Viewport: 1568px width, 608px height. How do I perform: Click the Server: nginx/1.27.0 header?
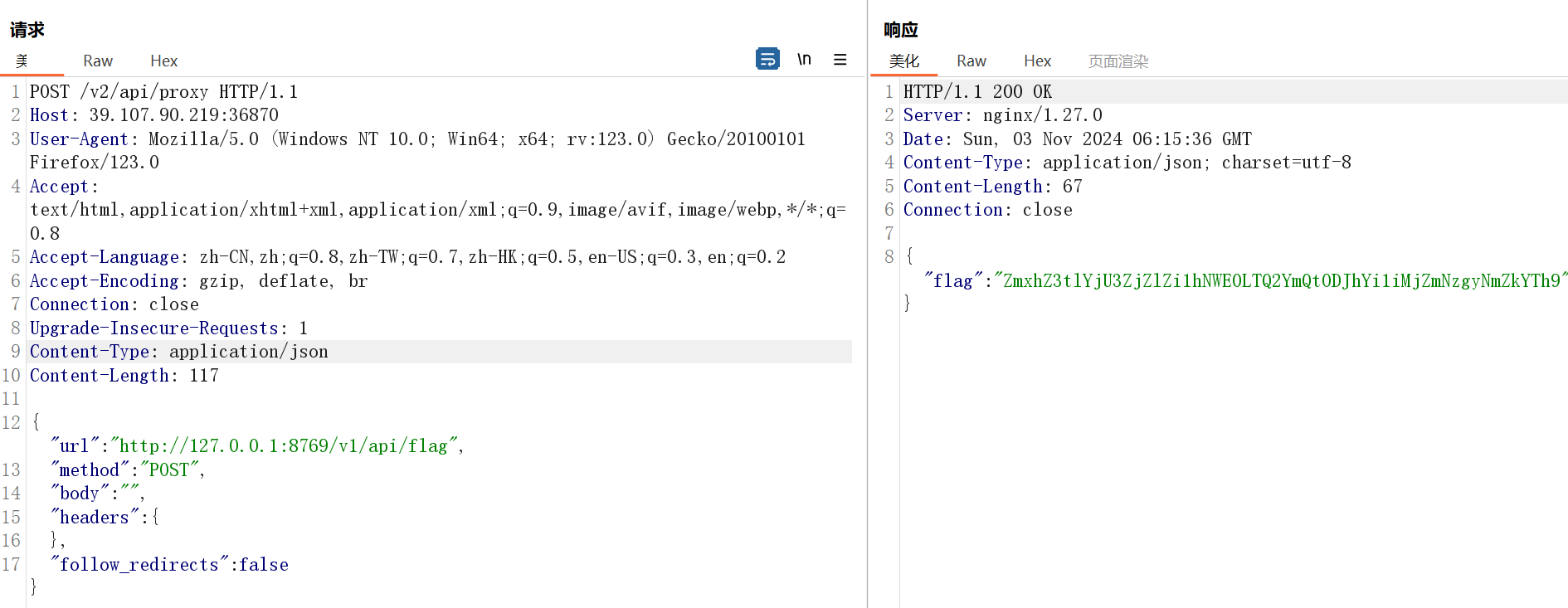click(1003, 115)
